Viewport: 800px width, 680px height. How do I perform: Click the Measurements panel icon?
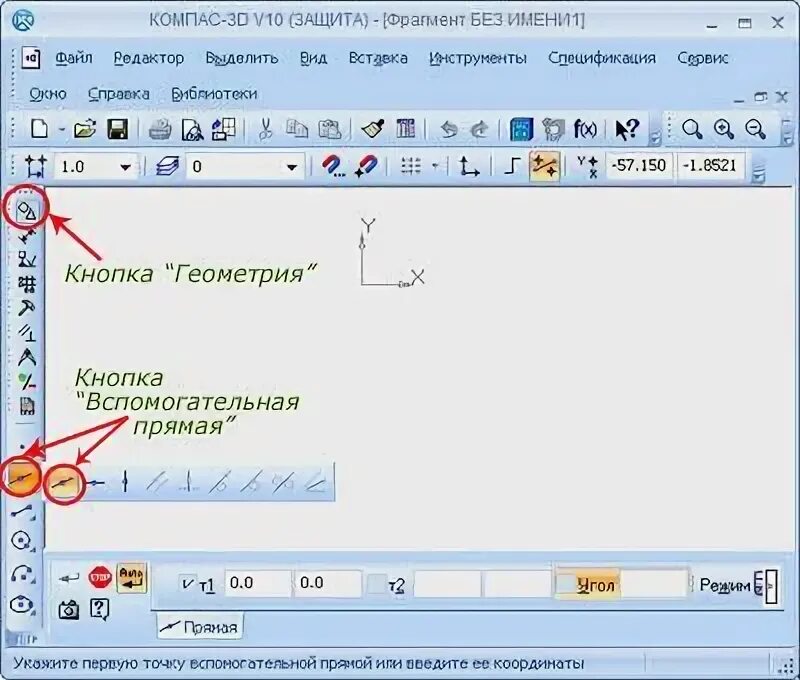(x=27, y=357)
